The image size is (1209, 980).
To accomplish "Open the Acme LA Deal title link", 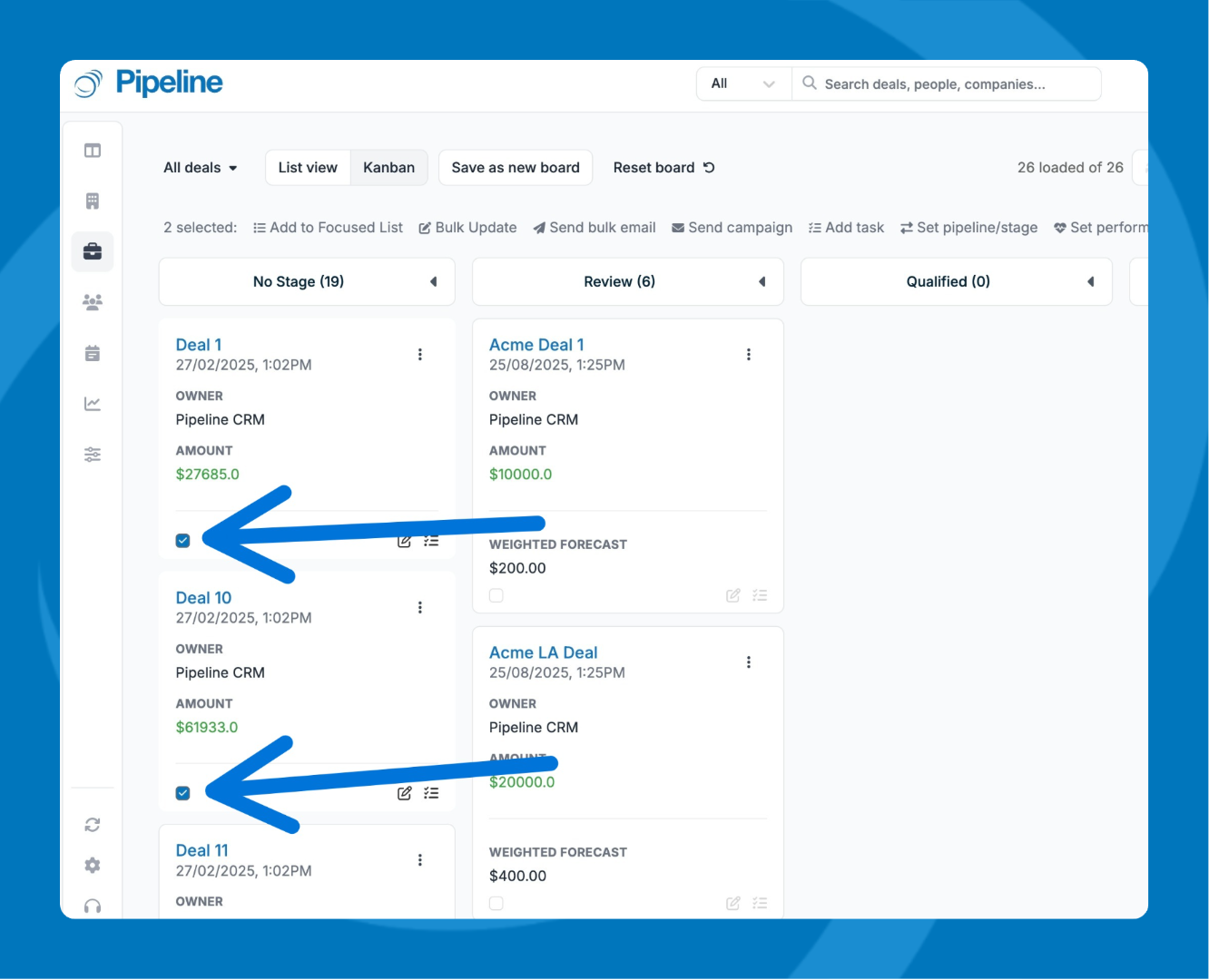I will click(x=543, y=652).
